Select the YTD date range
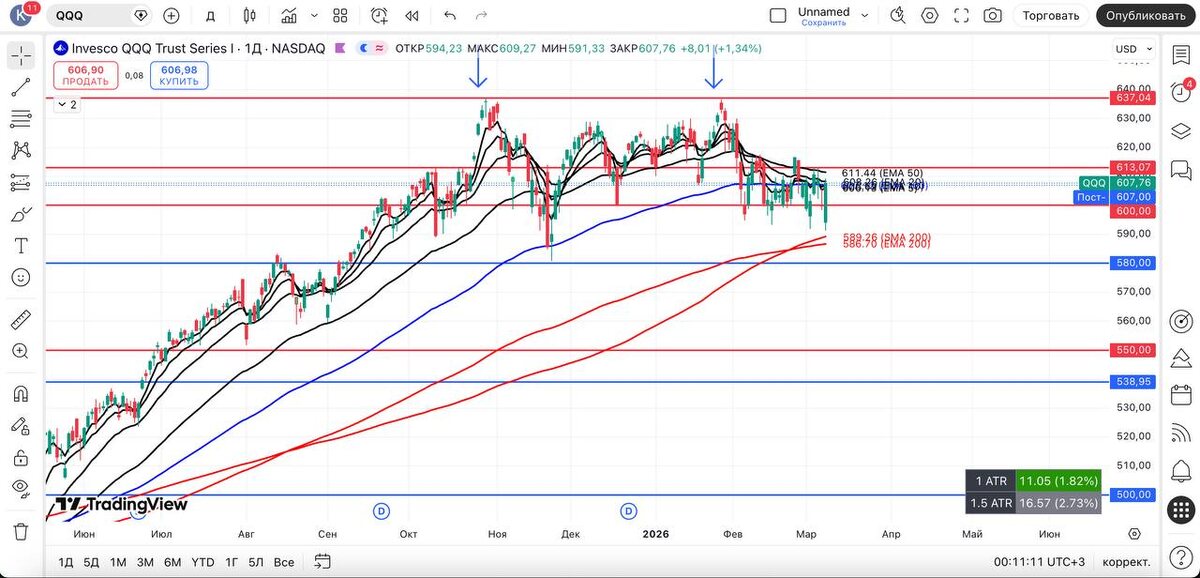 coord(203,562)
